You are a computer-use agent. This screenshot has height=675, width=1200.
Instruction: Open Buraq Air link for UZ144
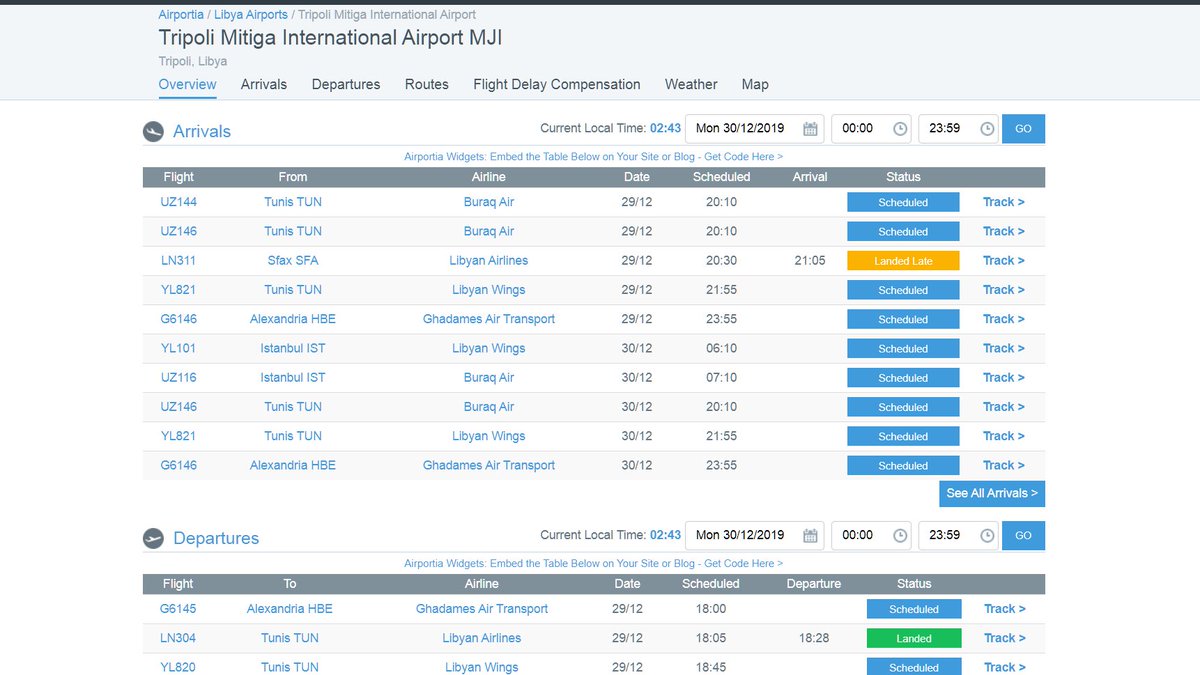click(489, 202)
